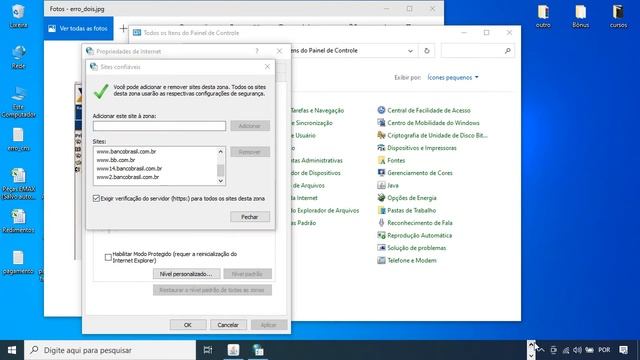
Task: Click the search magnifier in Control Panel
Action: coord(507,51)
